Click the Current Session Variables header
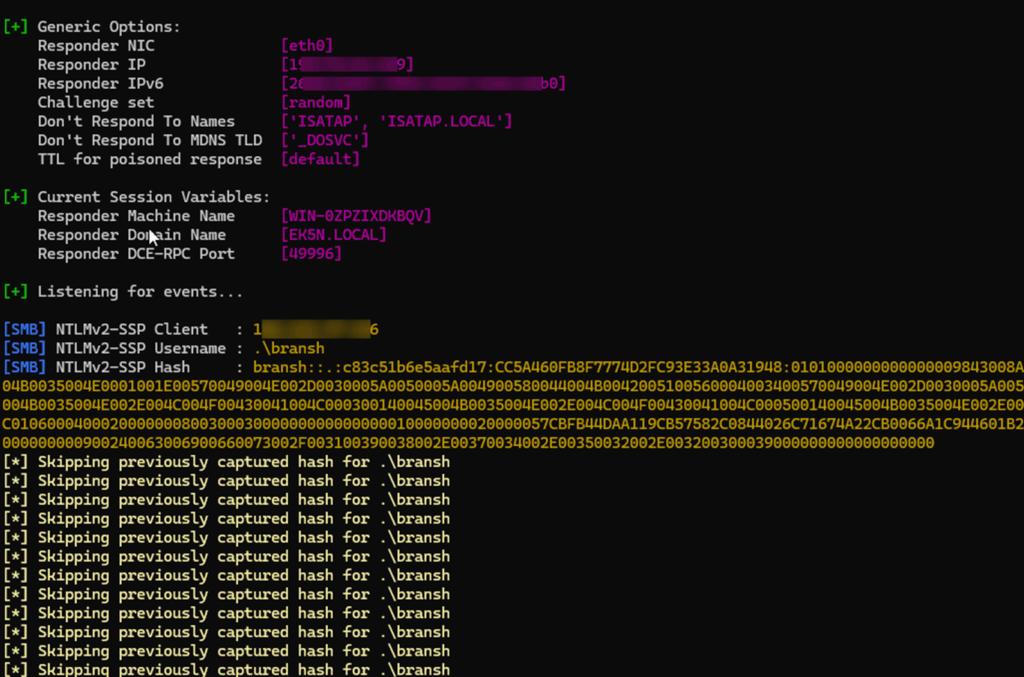Image resolution: width=1024 pixels, height=677 pixels. point(153,198)
